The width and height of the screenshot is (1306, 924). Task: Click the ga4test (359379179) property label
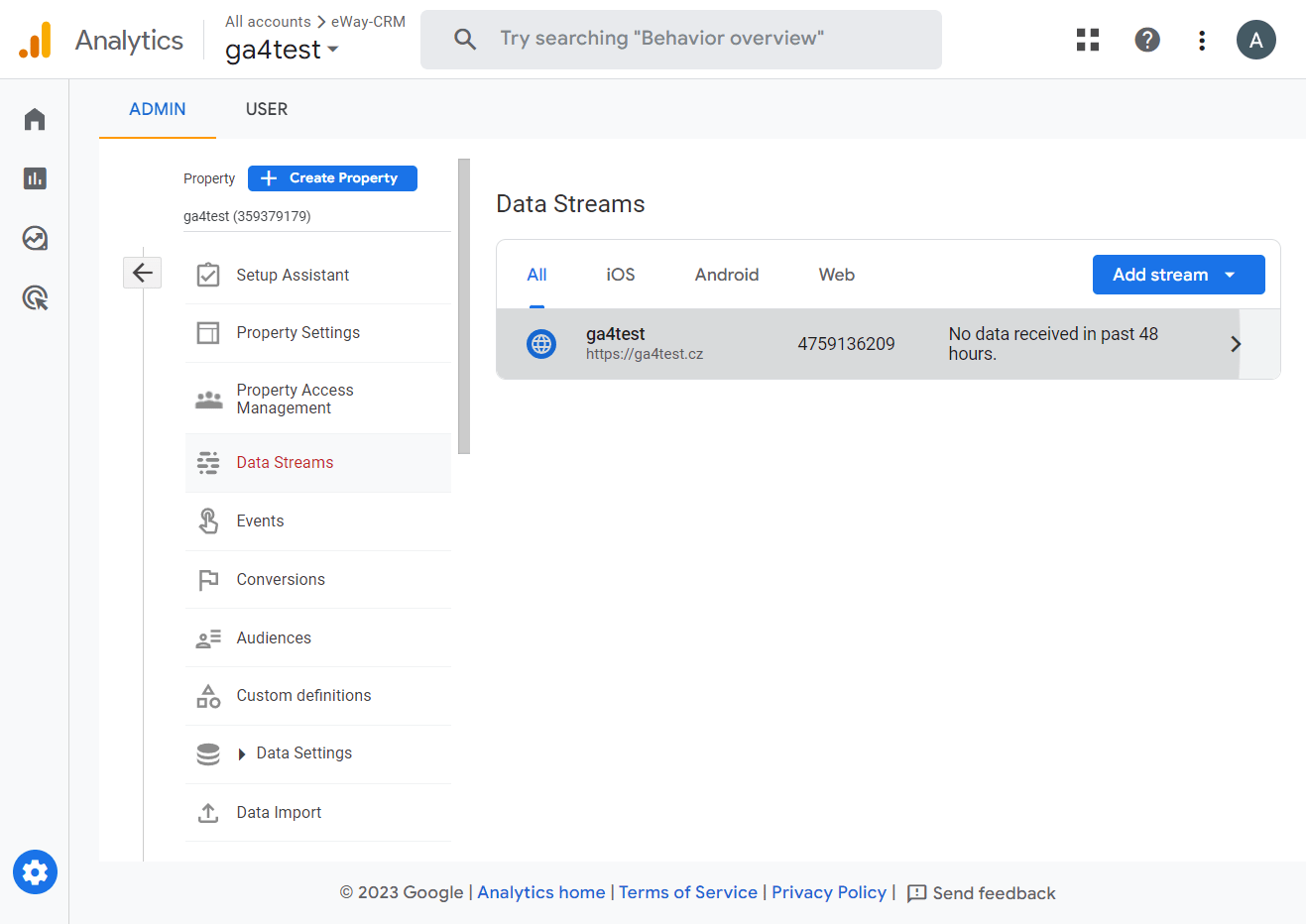pyautogui.click(x=247, y=216)
